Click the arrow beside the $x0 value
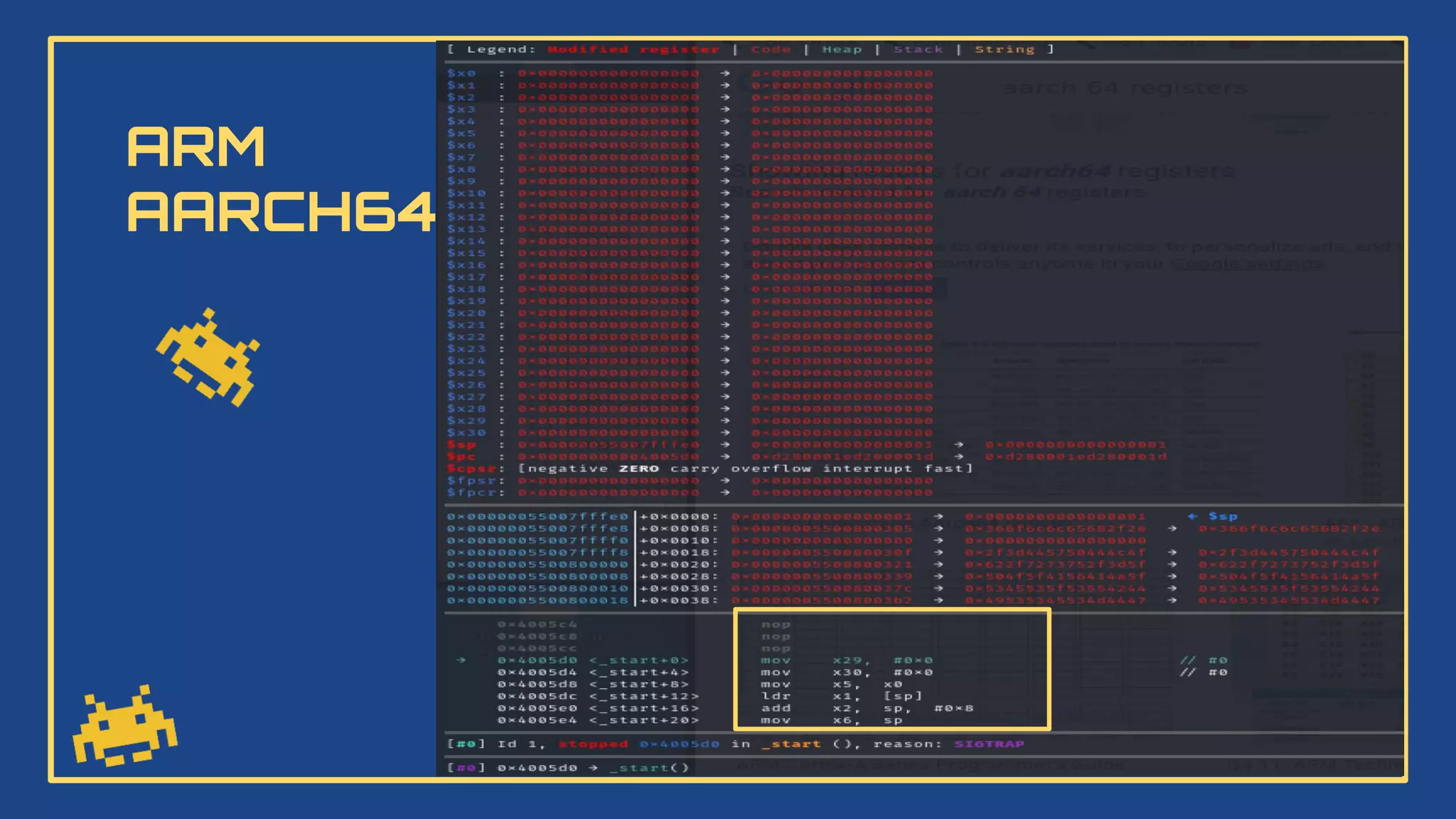Viewport: 1456px width, 819px height. pyautogui.click(x=724, y=73)
